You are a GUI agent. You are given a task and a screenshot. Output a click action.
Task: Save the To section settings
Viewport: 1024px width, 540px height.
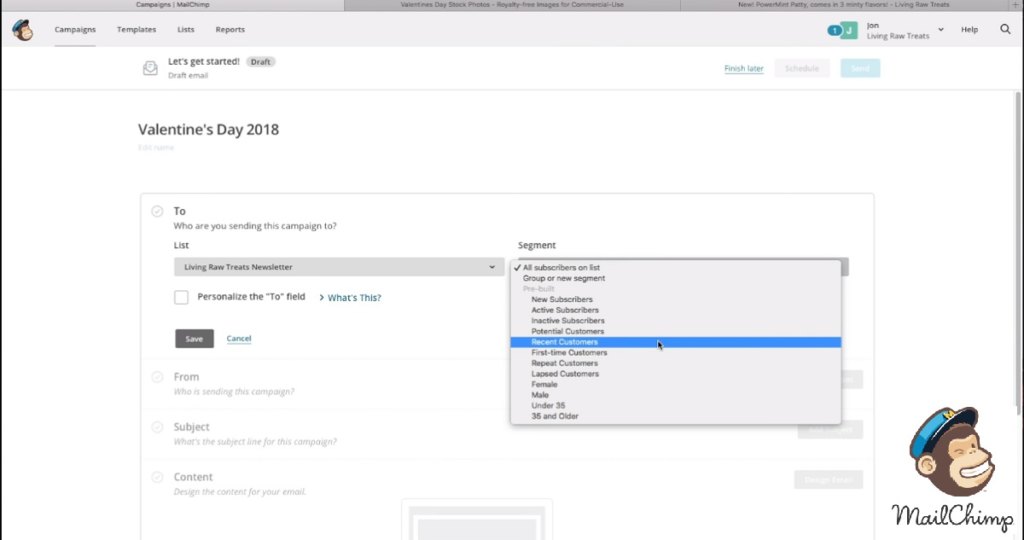tap(194, 339)
